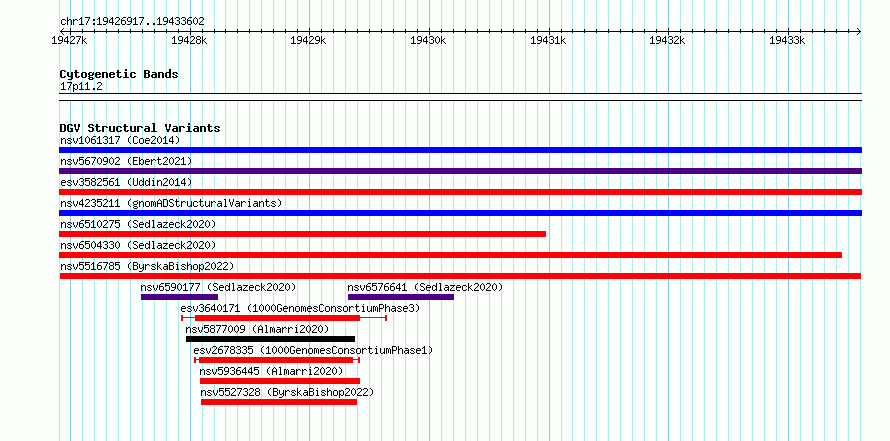Click the 19427k ruler label
This screenshot has width=890, height=441.
point(69,40)
